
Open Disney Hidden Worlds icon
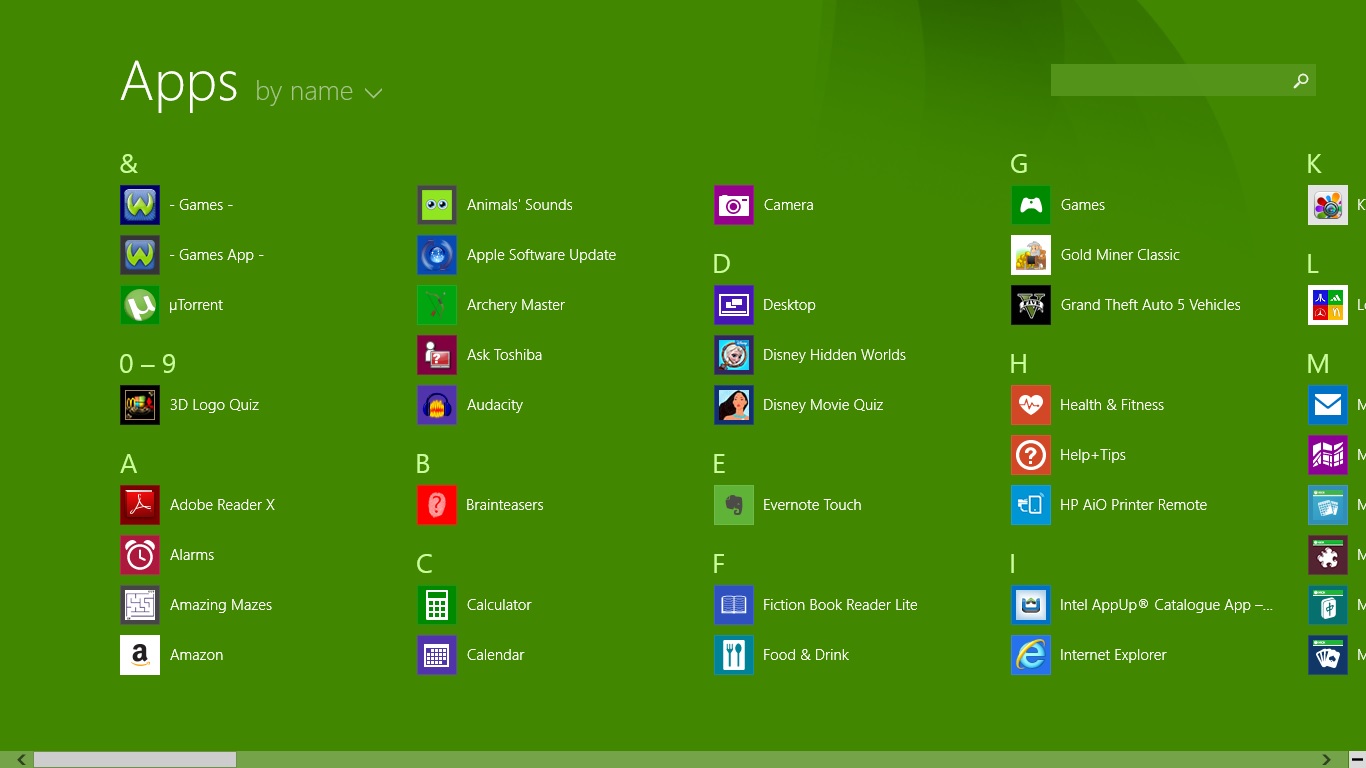click(x=734, y=355)
